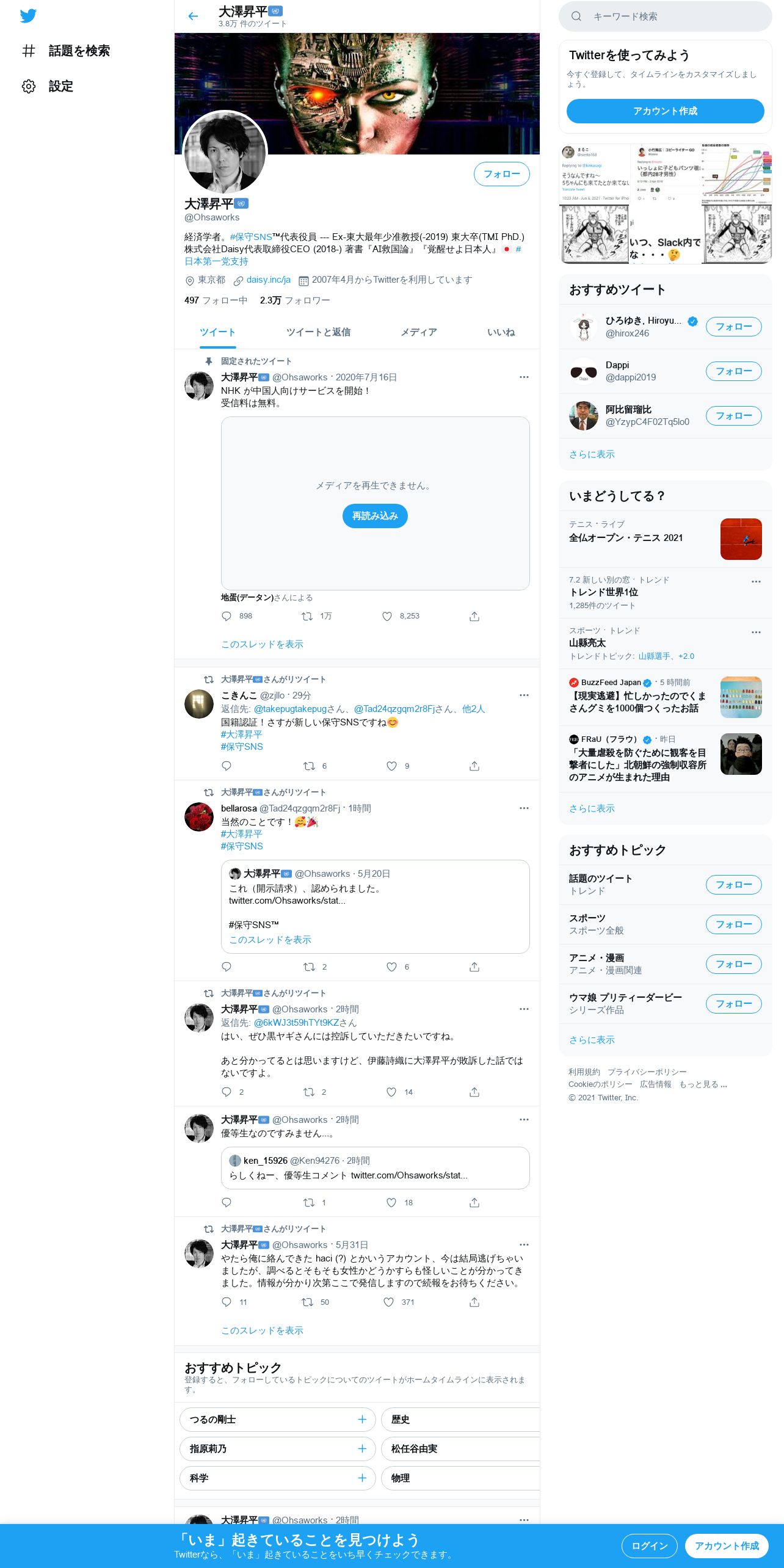Switch to the ツイートと返信 tab
Screen dimensions: 784x1568
click(x=318, y=332)
